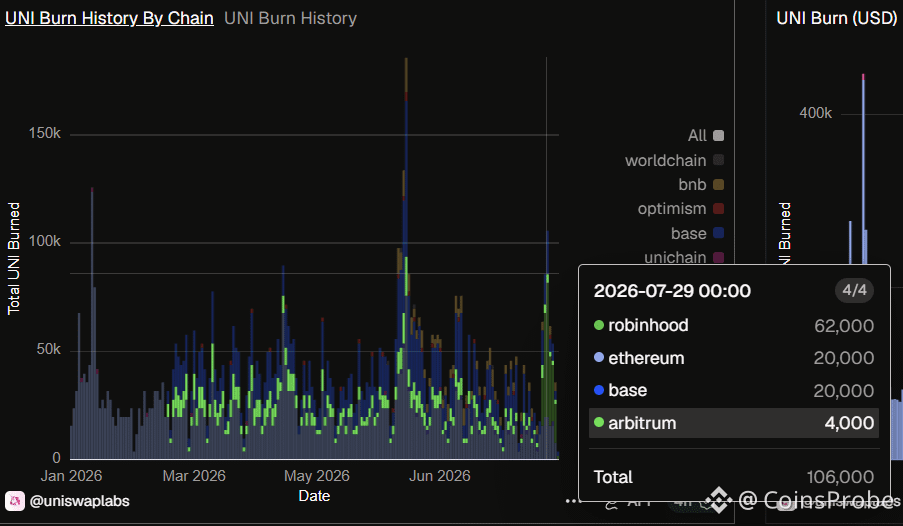Toggle the base legend color box in legend list
The width and height of the screenshot is (903, 526).
pos(718,233)
